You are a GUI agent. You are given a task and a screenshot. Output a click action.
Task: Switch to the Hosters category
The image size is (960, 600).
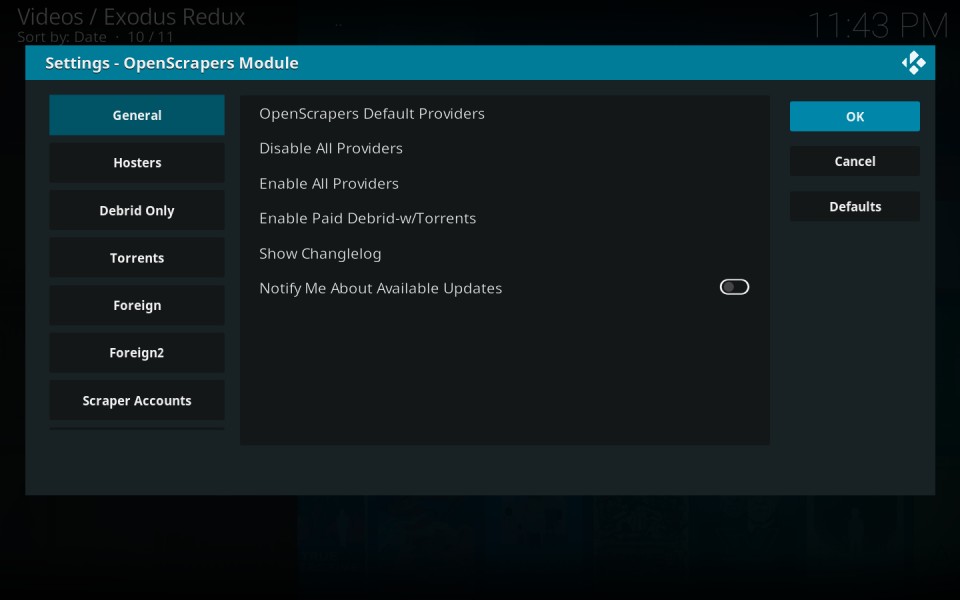coord(137,163)
